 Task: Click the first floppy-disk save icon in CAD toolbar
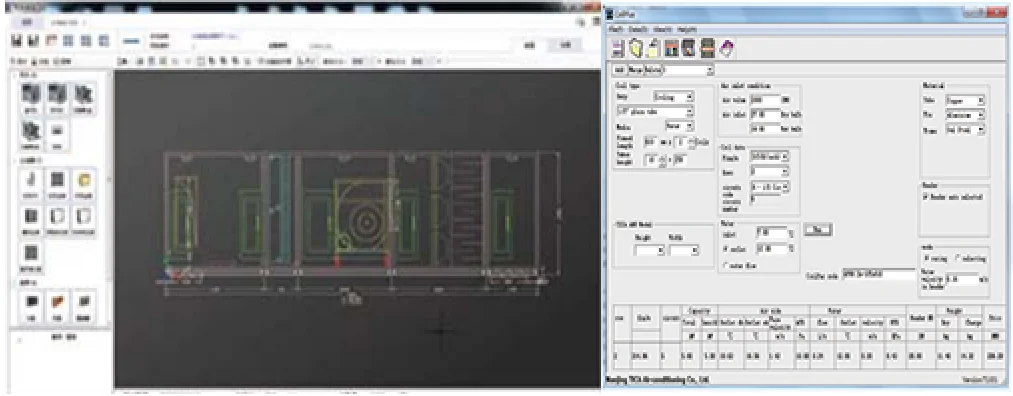pyautogui.click(x=17, y=40)
